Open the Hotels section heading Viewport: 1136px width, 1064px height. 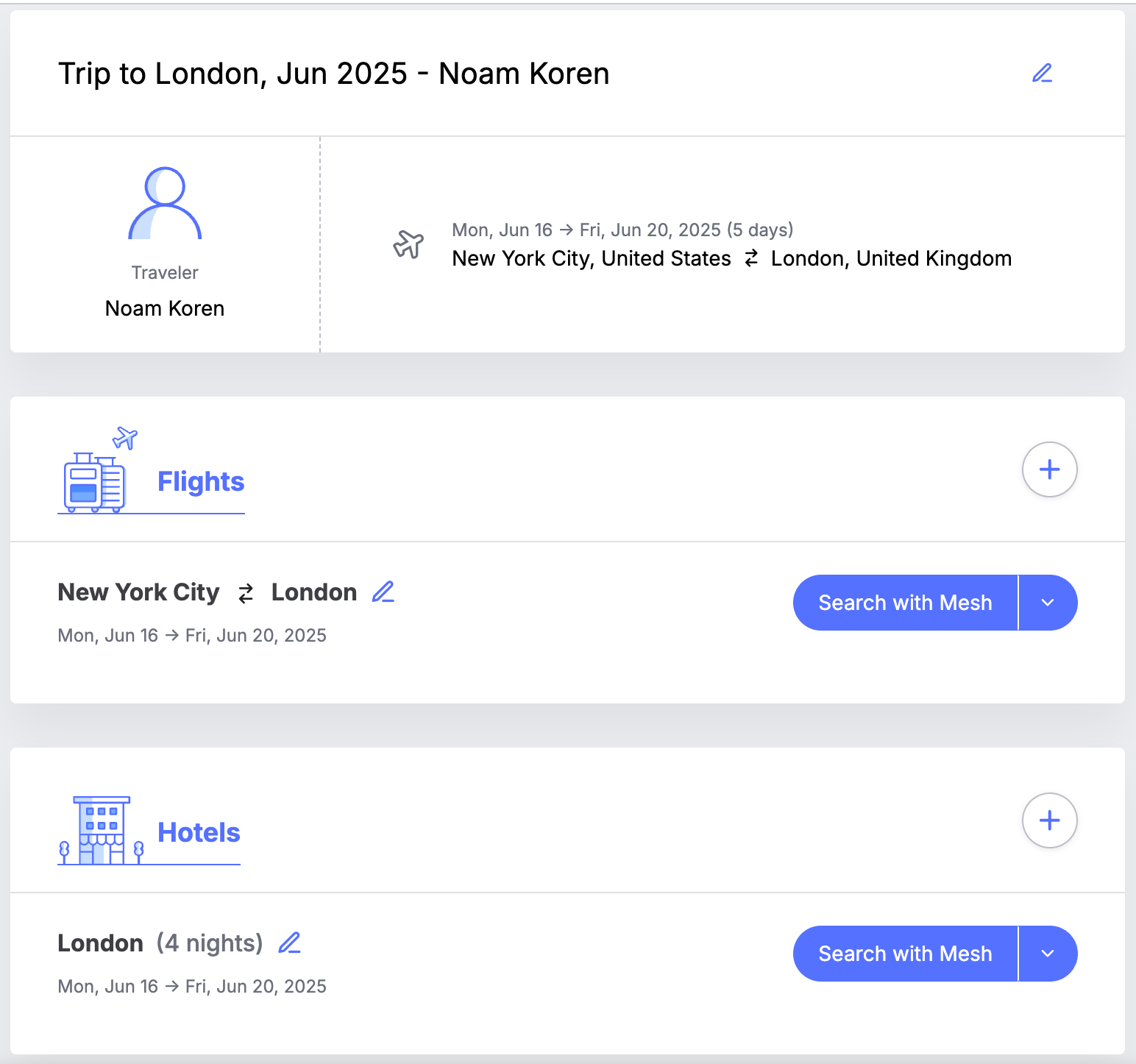pos(199,832)
